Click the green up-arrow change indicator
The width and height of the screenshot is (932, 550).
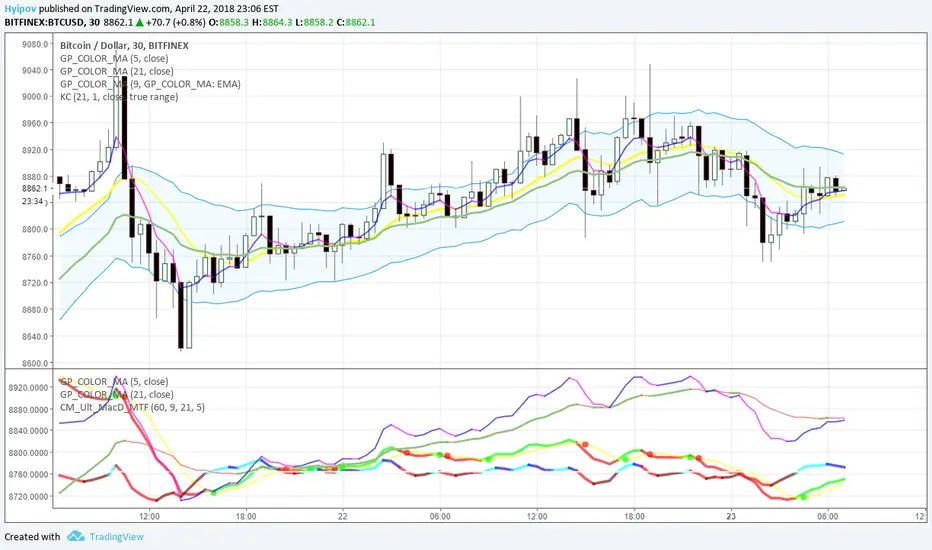pyautogui.click(x=139, y=22)
